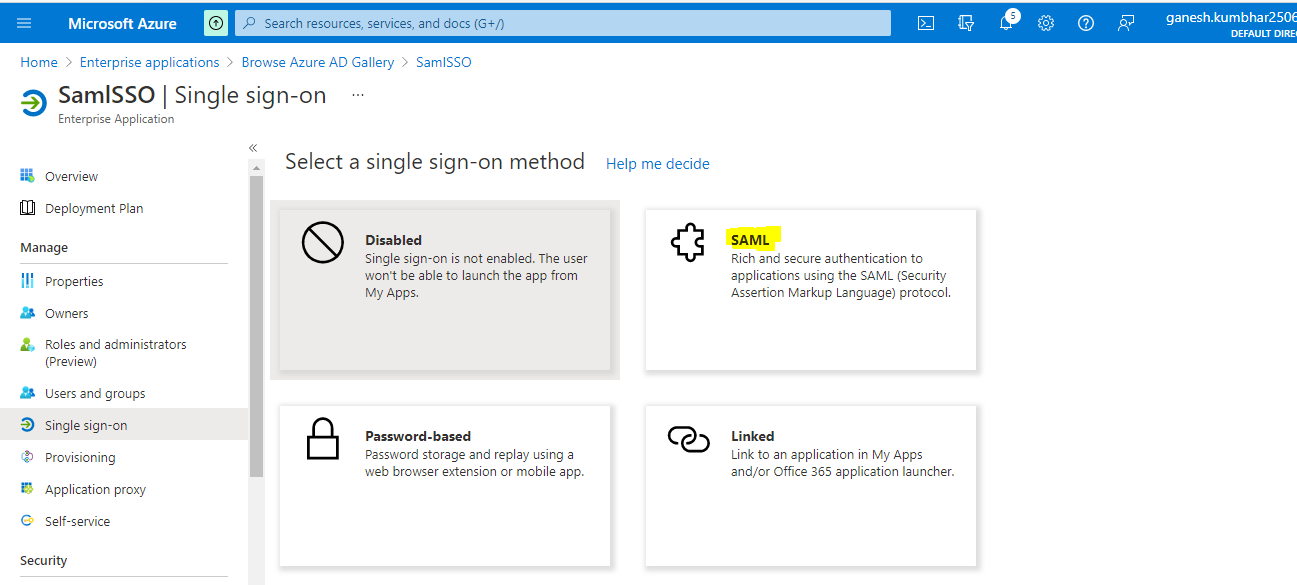This screenshot has height=585, width=1297.
Task: Open the portal hamburger menu
Action: (x=24, y=23)
